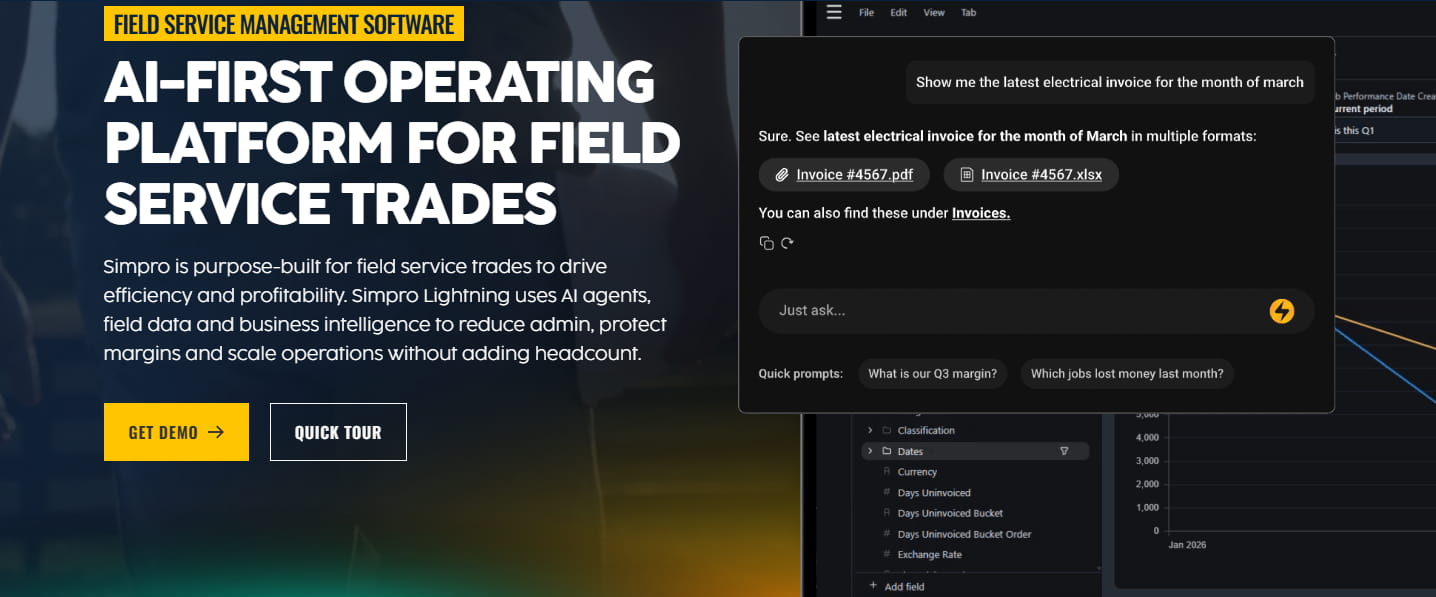Click the Classification folder label
1436x597 pixels.
926,430
